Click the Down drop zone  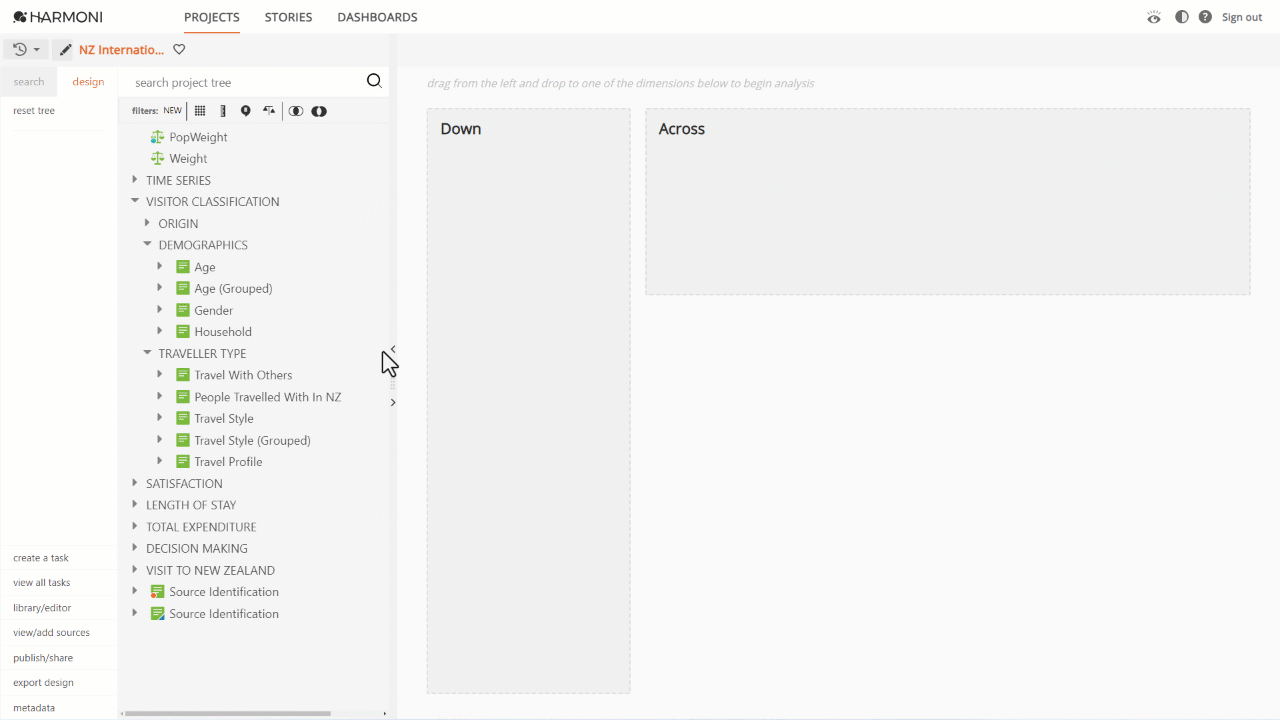[x=528, y=401]
